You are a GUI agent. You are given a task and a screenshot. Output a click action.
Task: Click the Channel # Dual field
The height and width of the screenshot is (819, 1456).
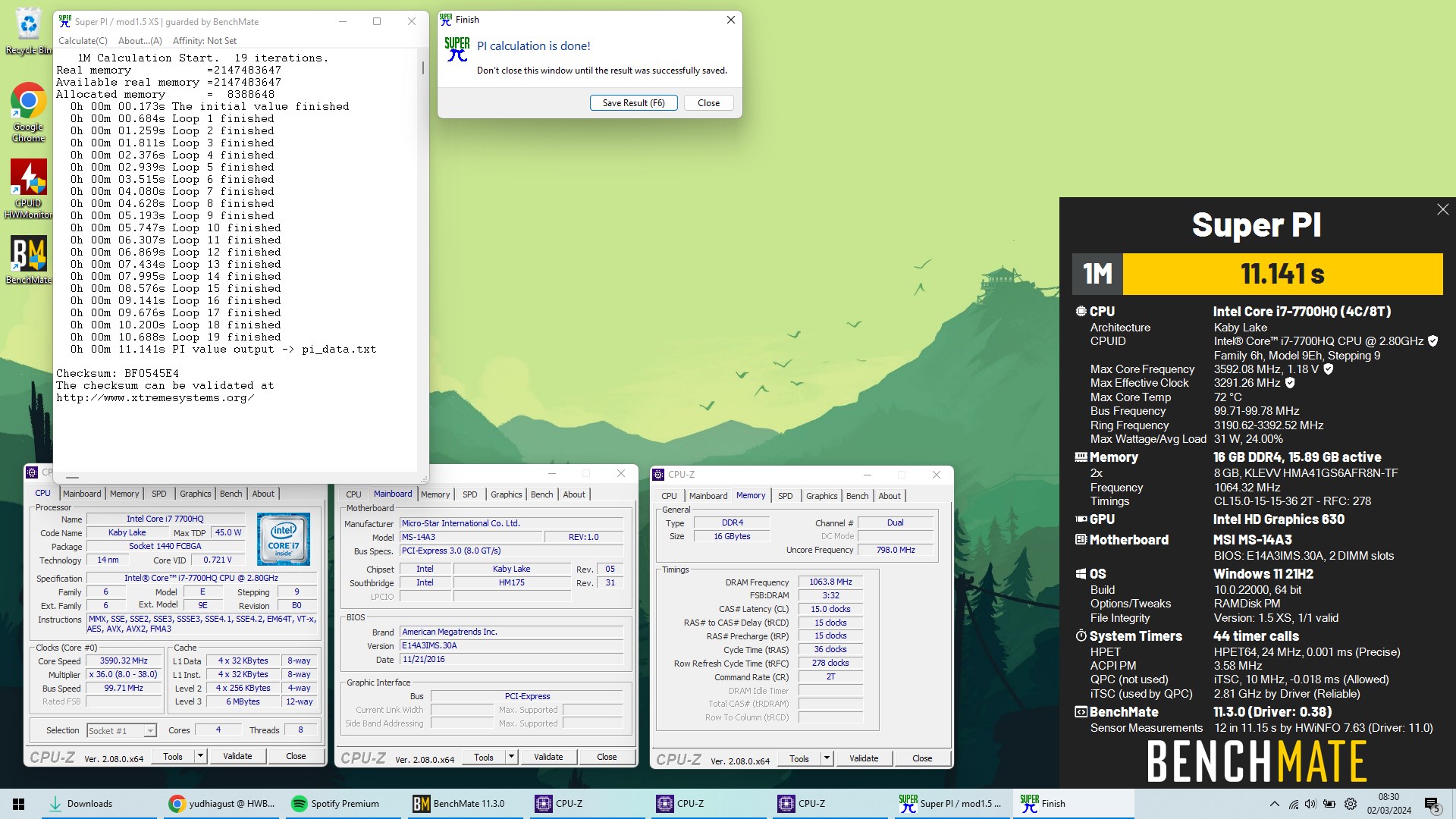click(896, 522)
